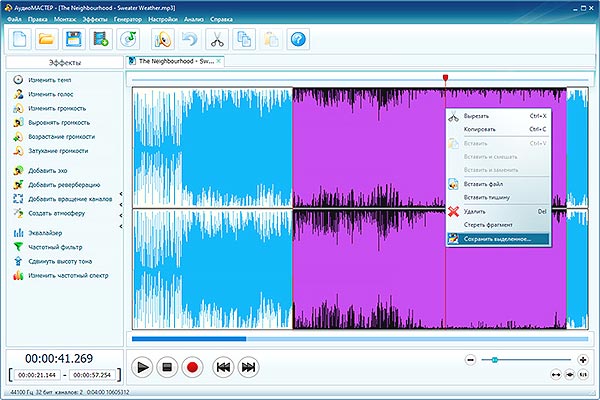Click the extract audio from video icon
600x400 pixels.
[x=101, y=39]
